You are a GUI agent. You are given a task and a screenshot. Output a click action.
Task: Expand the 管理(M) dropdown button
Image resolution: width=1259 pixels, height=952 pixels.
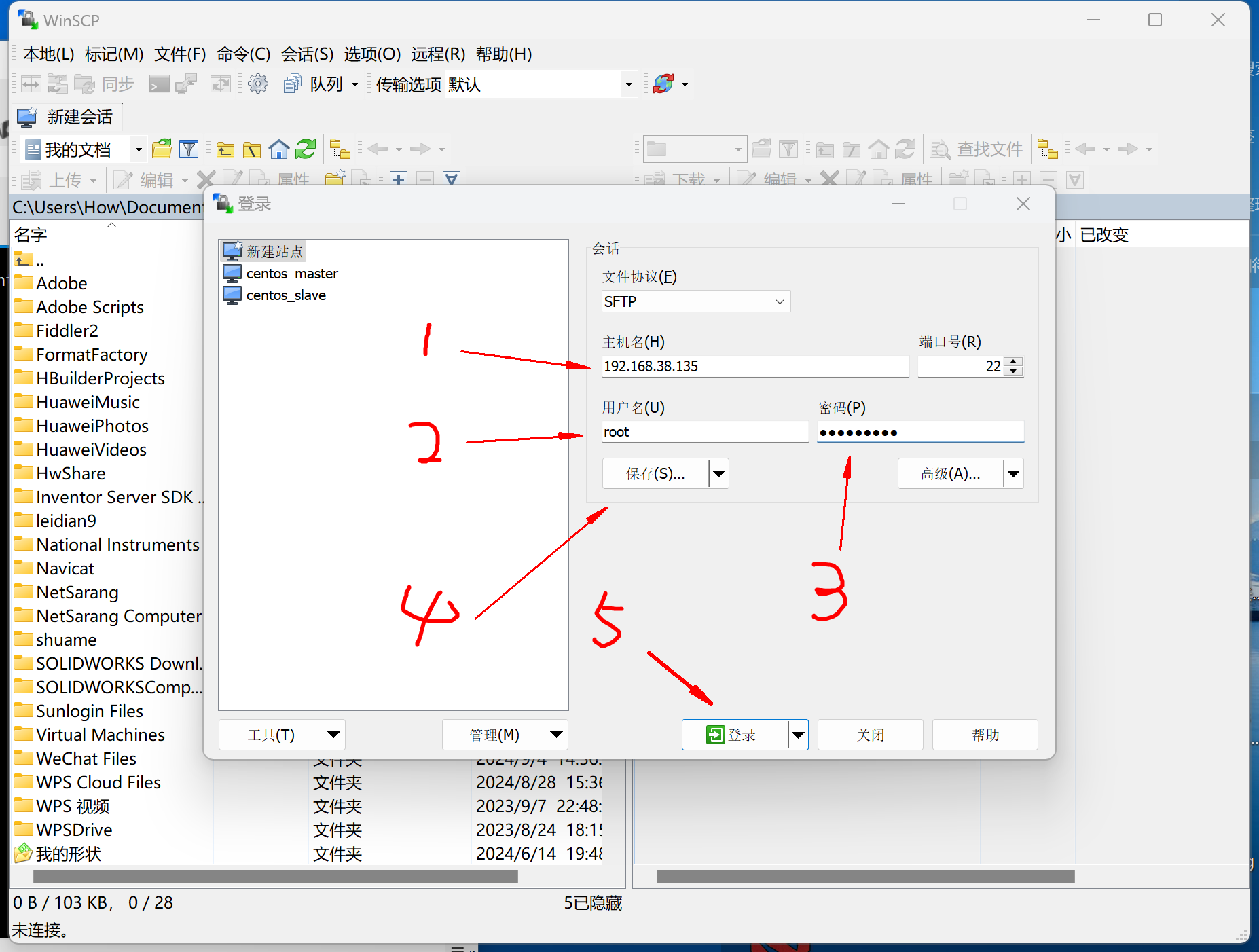505,735
